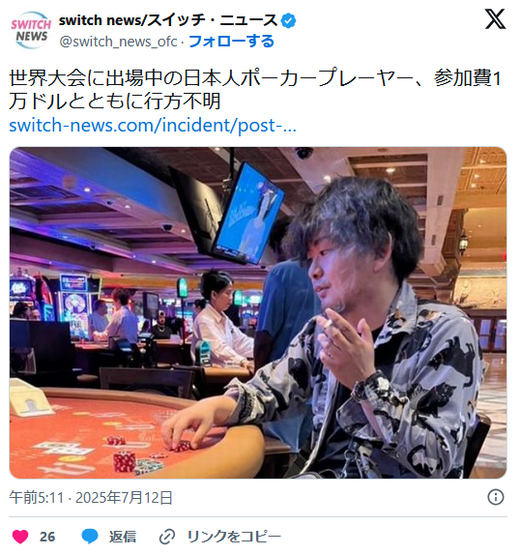
Task: Click the chain link copy icon
Action: tap(167, 537)
